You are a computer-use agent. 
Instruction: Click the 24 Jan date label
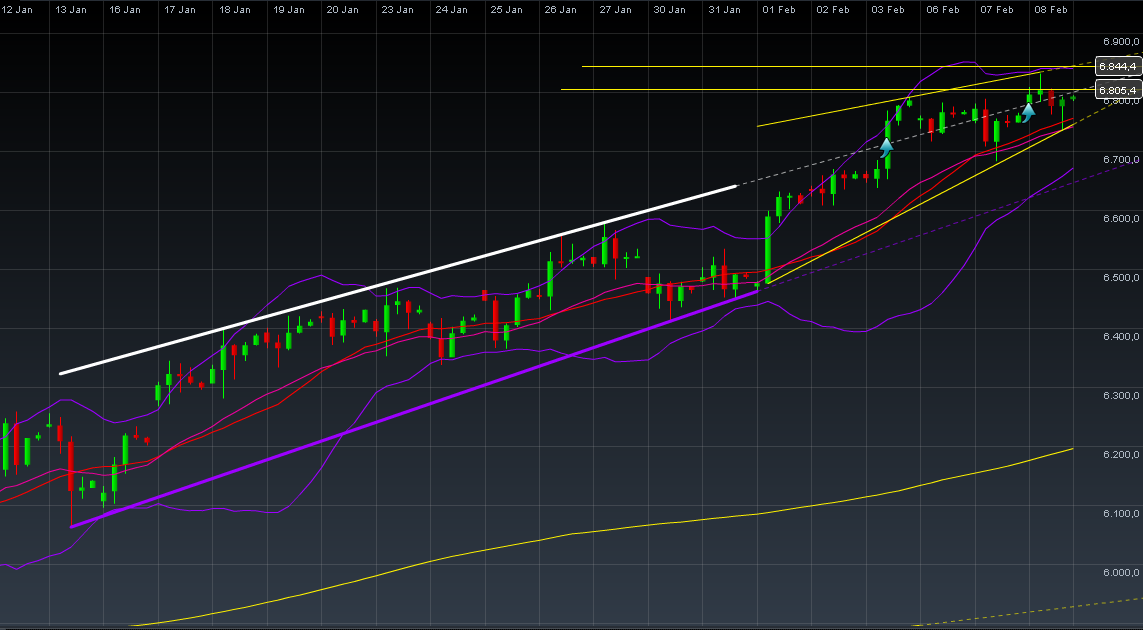[450, 9]
